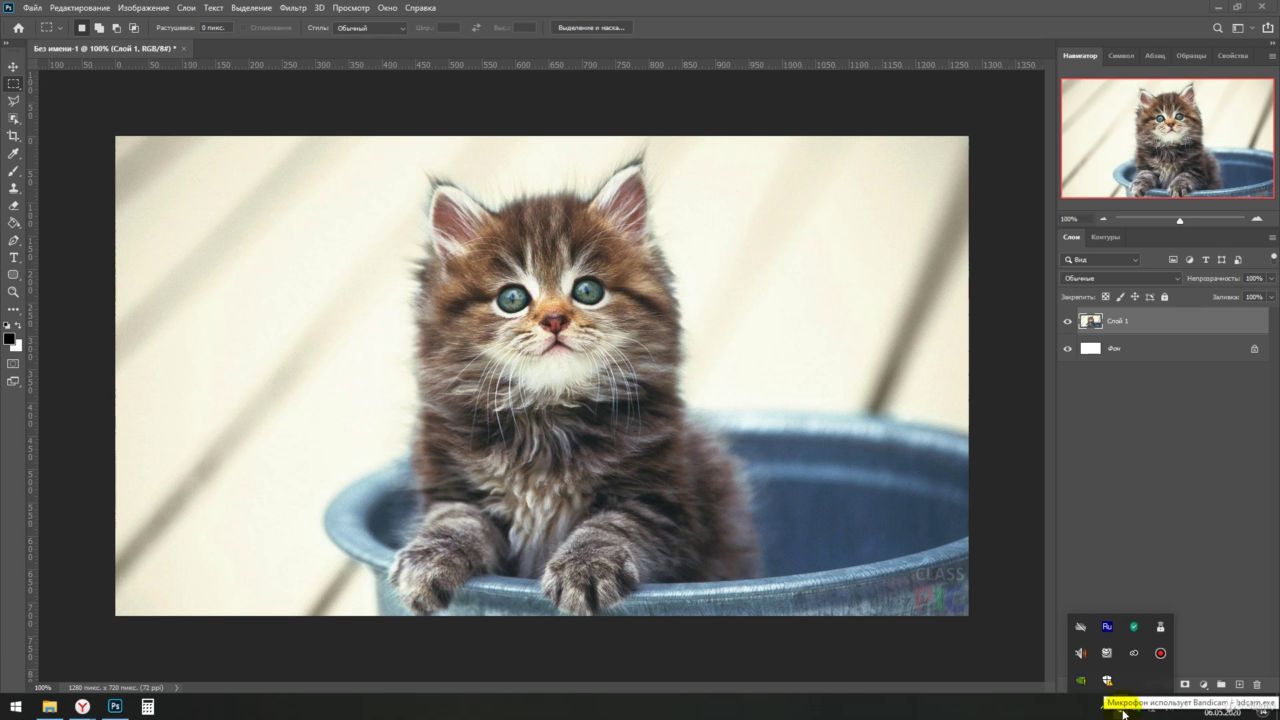Viewport: 1280px width, 720px height.
Task: Hide the Слой 1 layer
Action: (1067, 321)
